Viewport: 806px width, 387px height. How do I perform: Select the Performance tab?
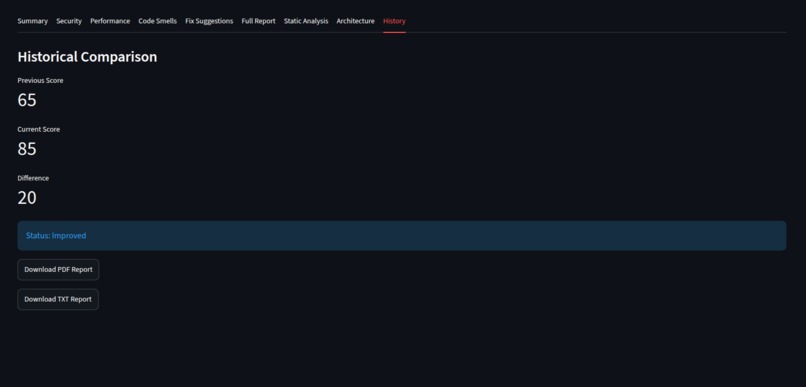110,21
